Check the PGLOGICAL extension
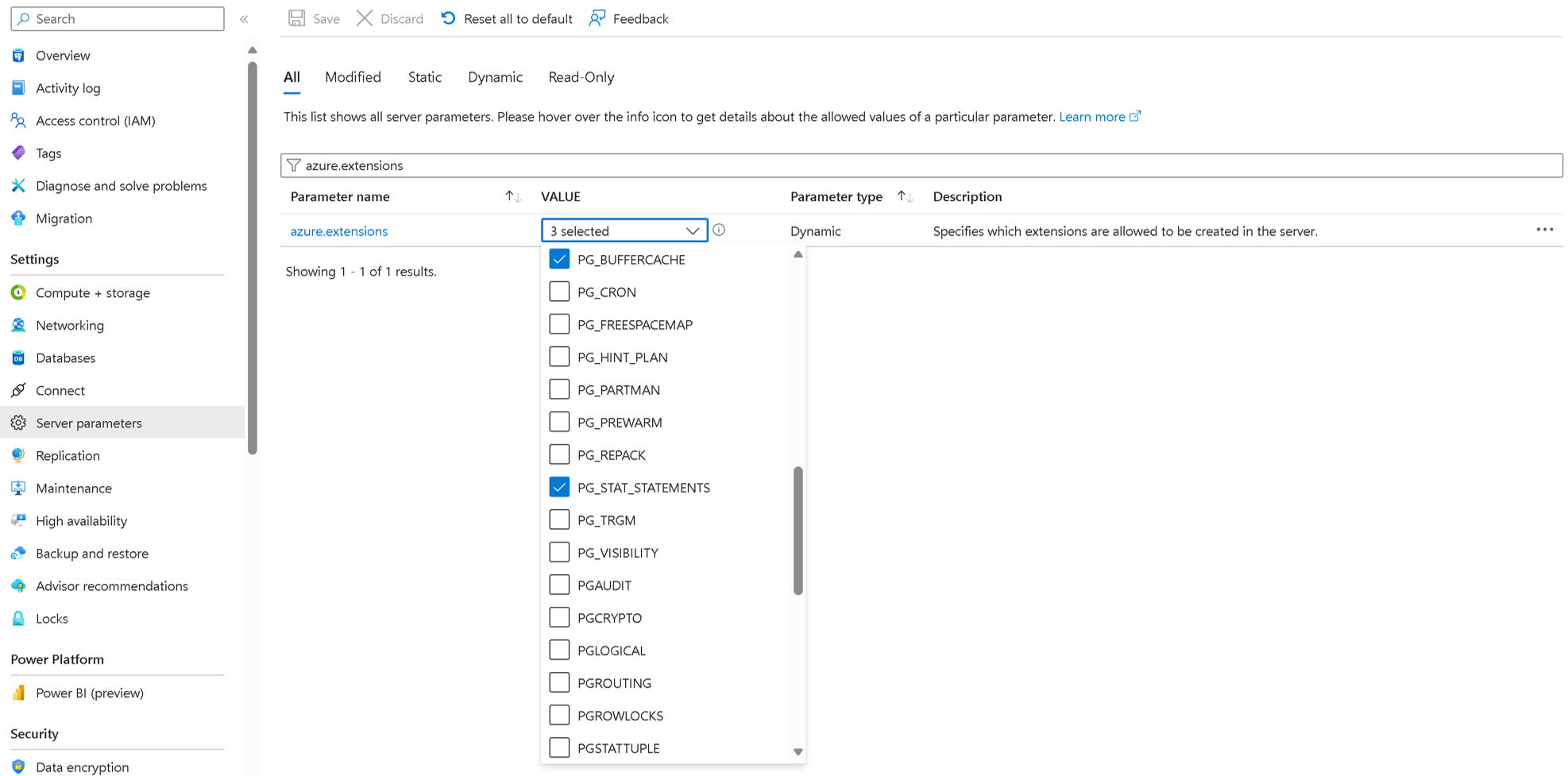Viewport: 1568px width, 776px height. tap(559, 651)
